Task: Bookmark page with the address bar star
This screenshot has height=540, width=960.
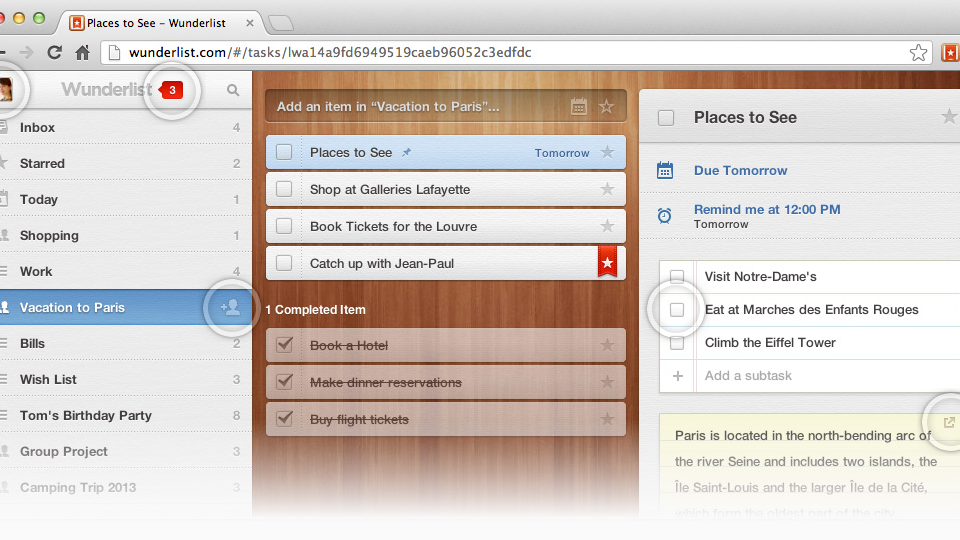Action: [918, 53]
